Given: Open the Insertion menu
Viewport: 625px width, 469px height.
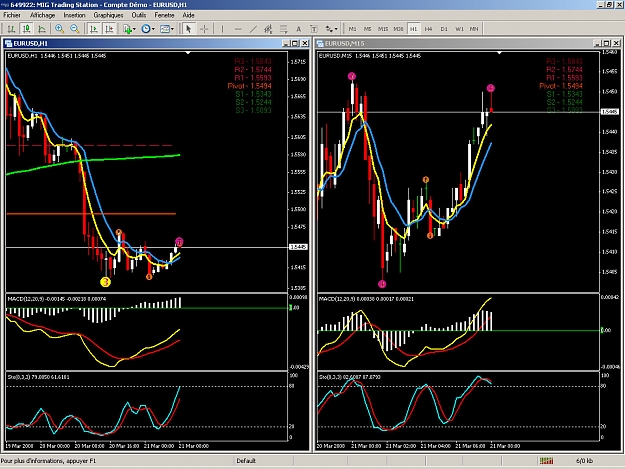Looking at the screenshot, I should pos(75,15).
